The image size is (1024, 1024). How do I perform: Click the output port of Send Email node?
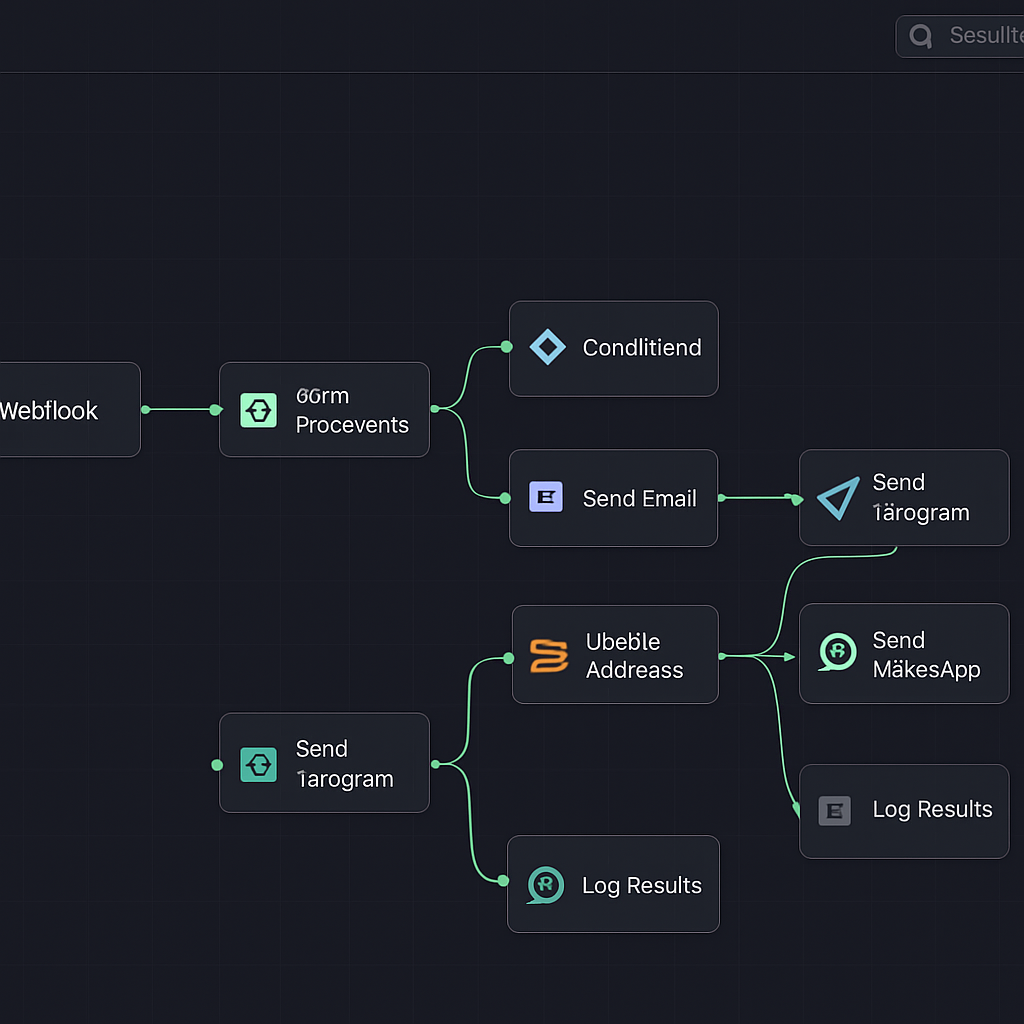coord(722,498)
